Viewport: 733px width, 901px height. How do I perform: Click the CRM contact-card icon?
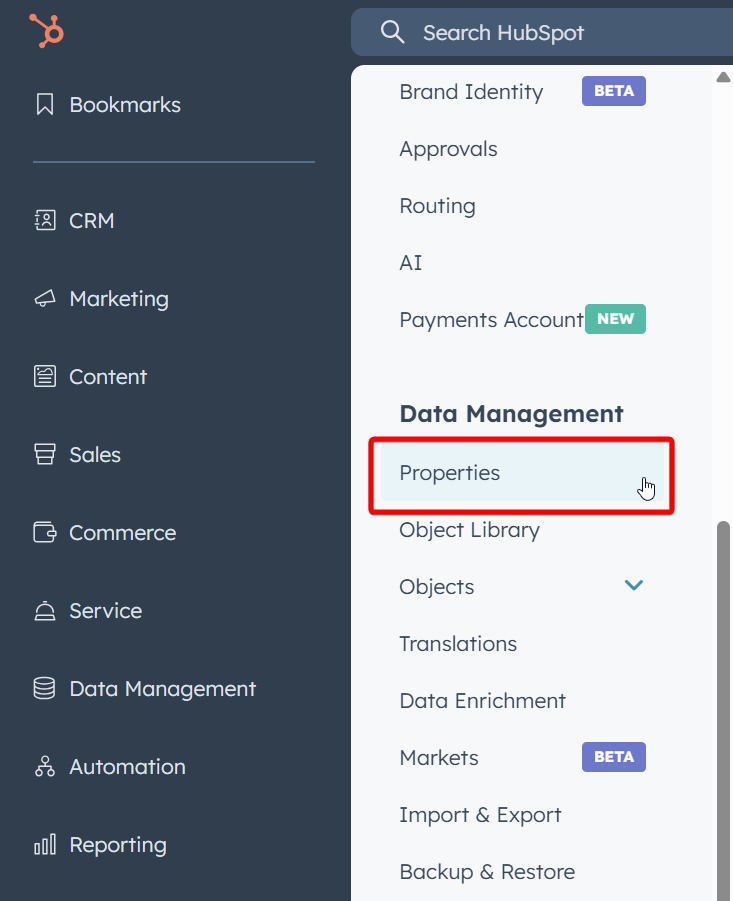click(x=45, y=220)
